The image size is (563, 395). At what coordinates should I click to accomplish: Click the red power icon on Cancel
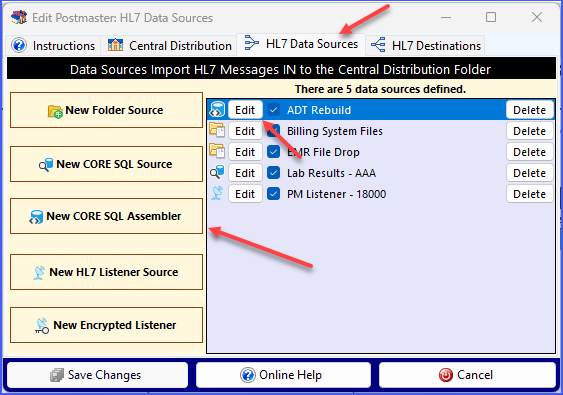pos(446,375)
